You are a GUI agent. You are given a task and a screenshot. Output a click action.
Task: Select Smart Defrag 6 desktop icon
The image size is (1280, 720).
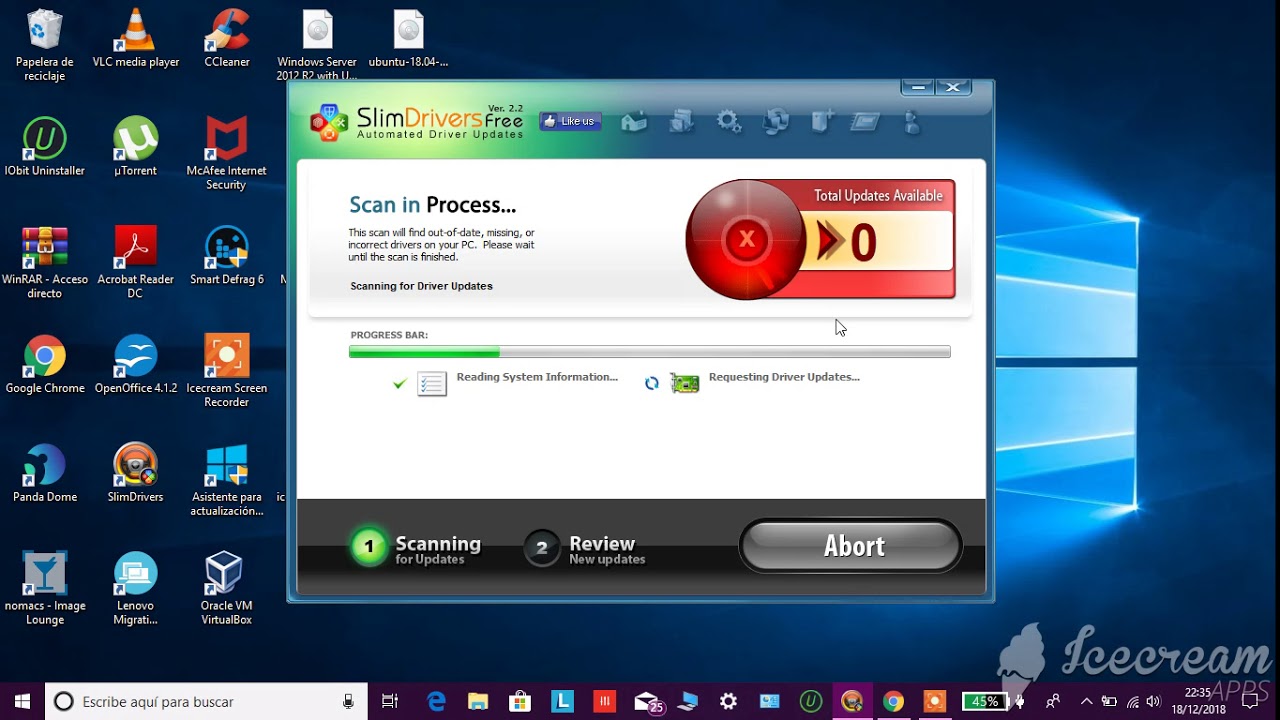pyautogui.click(x=227, y=257)
